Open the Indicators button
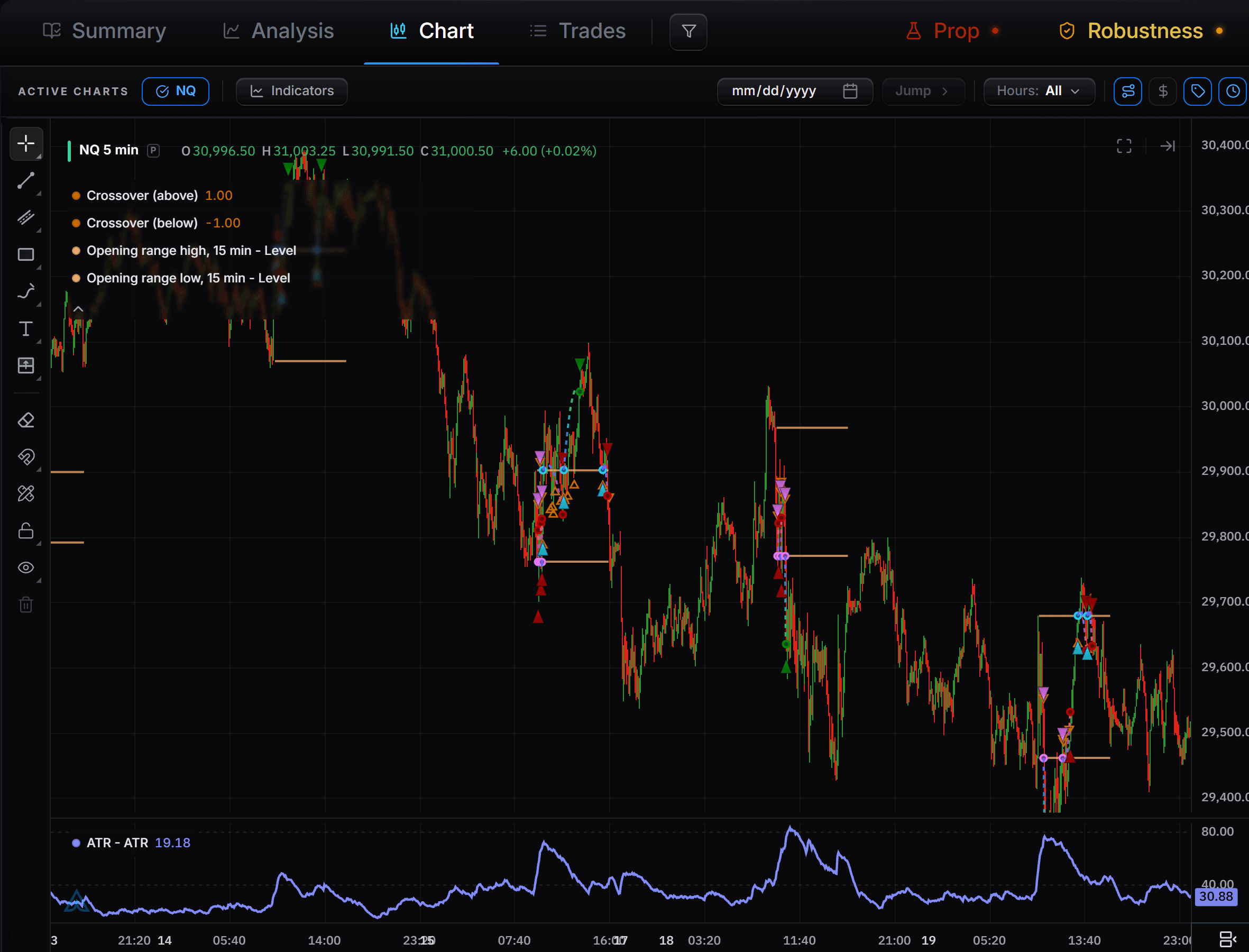Image resolution: width=1249 pixels, height=952 pixels. (x=292, y=91)
